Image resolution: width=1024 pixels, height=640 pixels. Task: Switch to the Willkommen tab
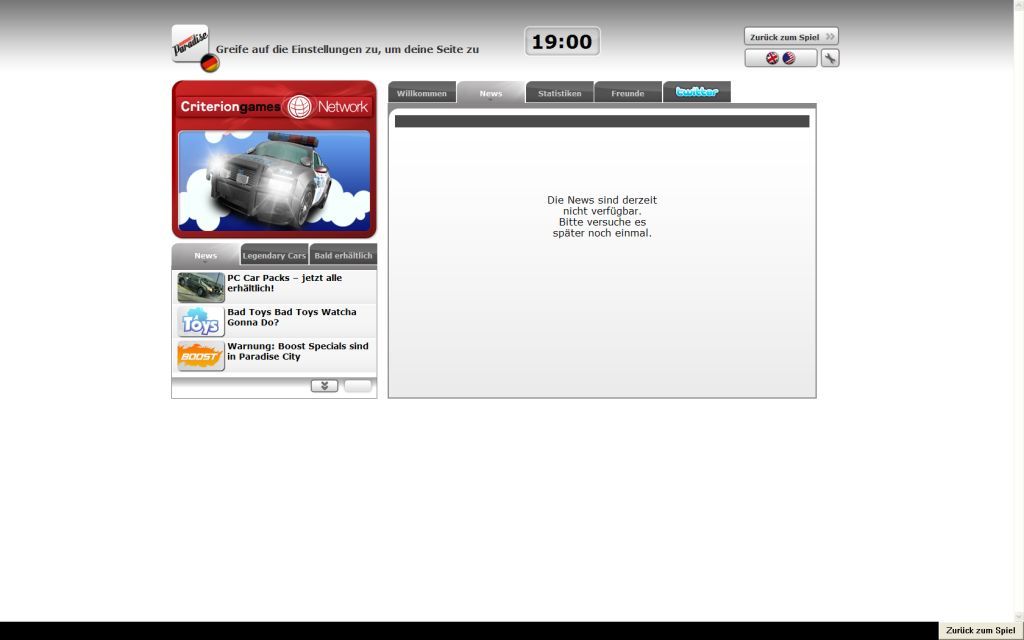422,93
